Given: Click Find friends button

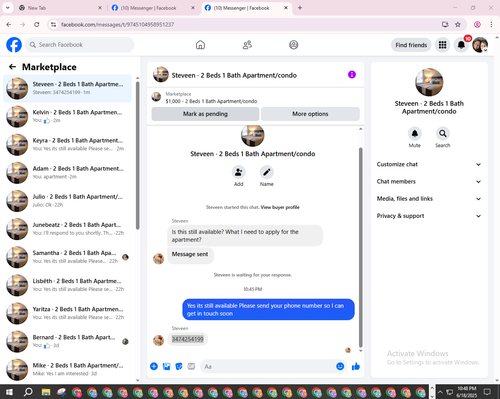Looking at the screenshot, I should [411, 45].
